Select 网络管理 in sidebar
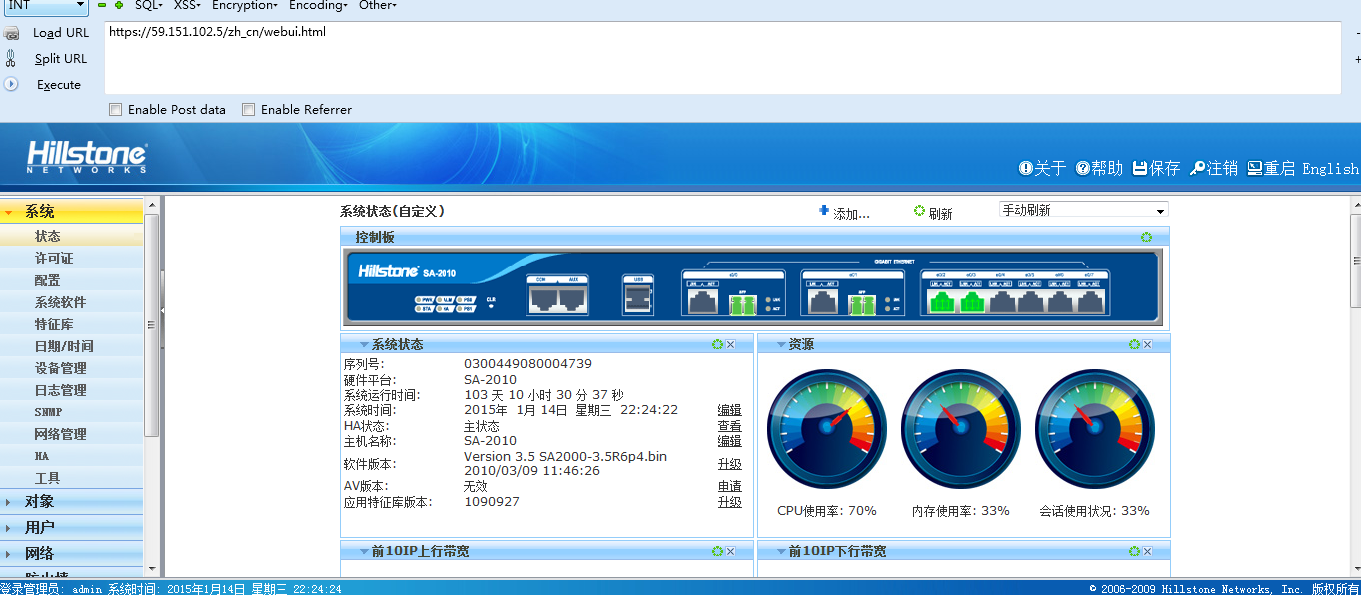Viewport: 1361px width, 595px height. pos(72,434)
